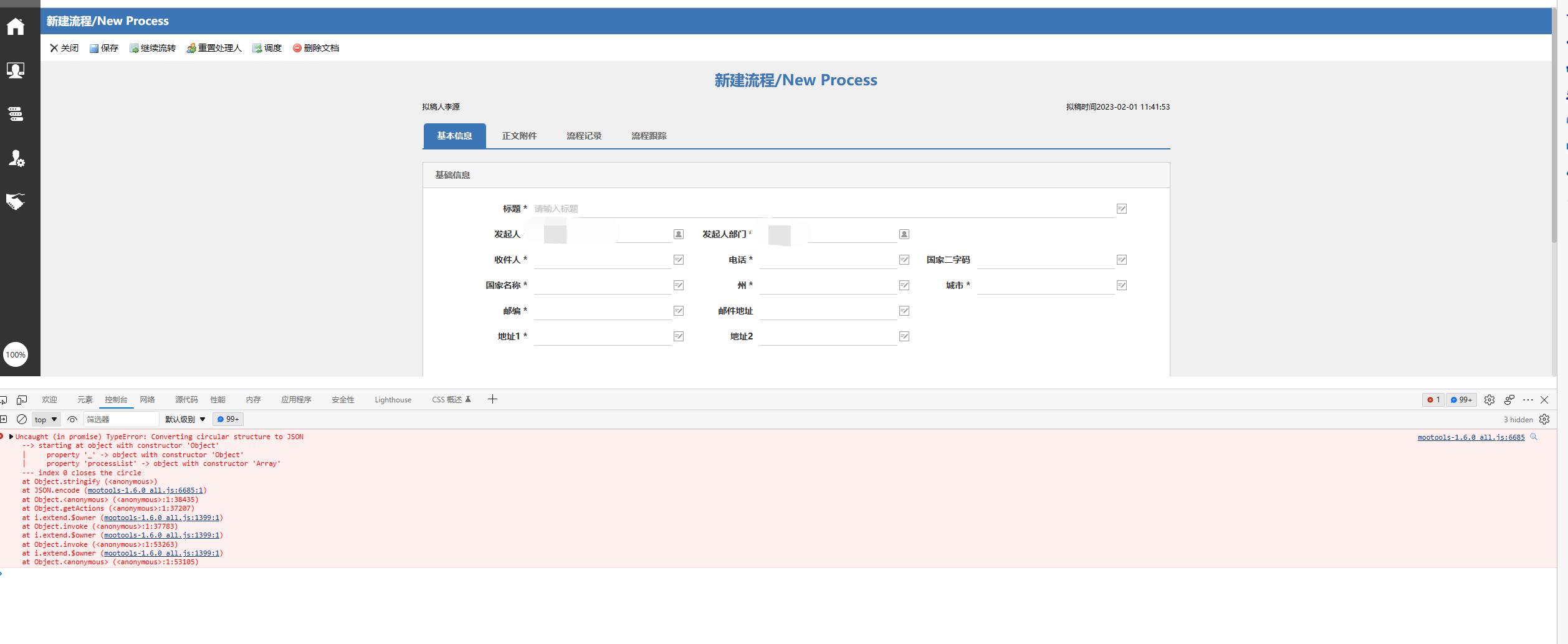1568x644 pixels.
Task: Click the 标题 title input field
Action: pyautogui.click(x=824, y=209)
